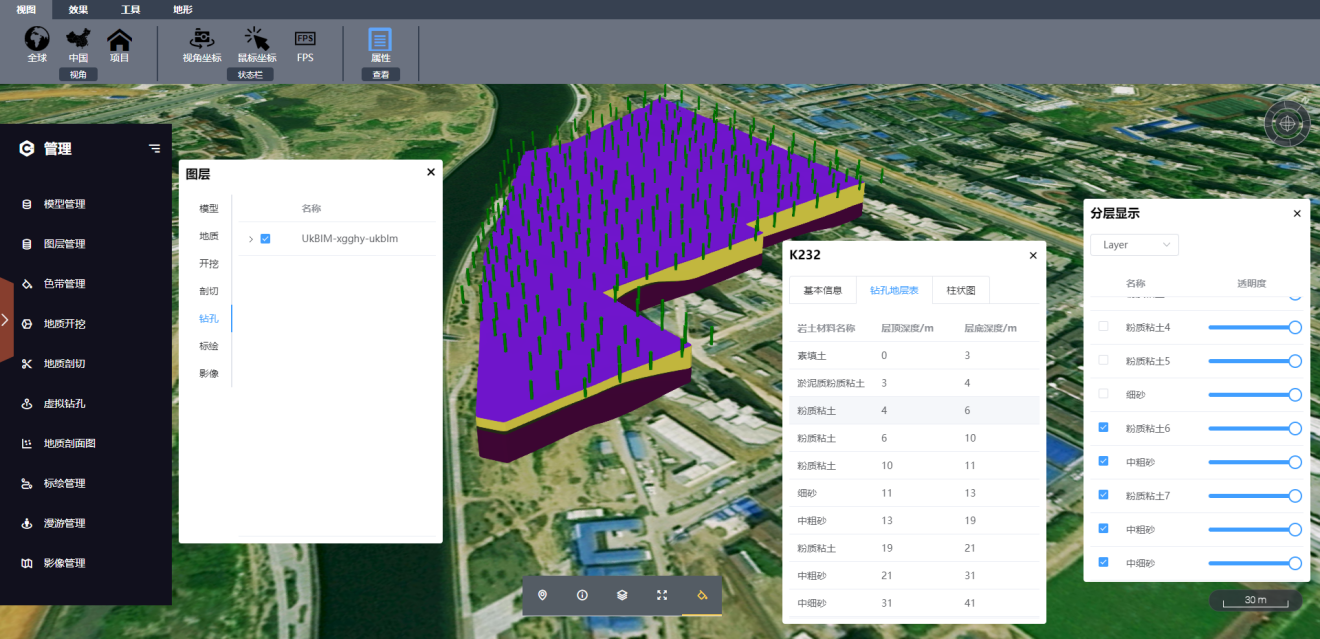Enable 鼠标坐标 cursor coordinate icon
This screenshot has height=639, width=1320.
257,39
